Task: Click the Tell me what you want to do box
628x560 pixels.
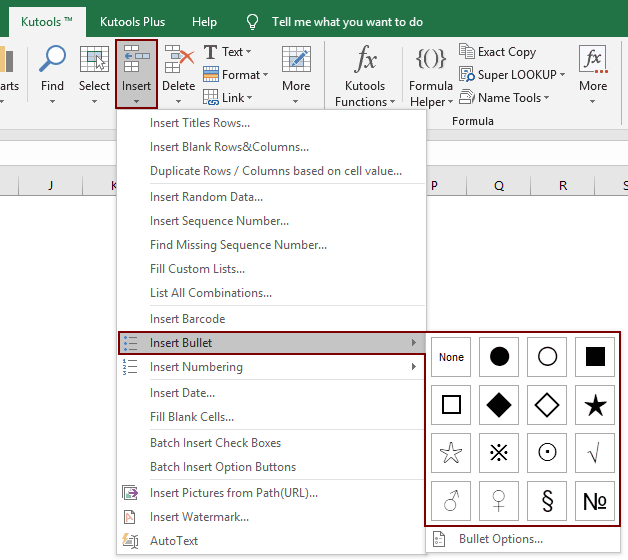Action: [347, 21]
